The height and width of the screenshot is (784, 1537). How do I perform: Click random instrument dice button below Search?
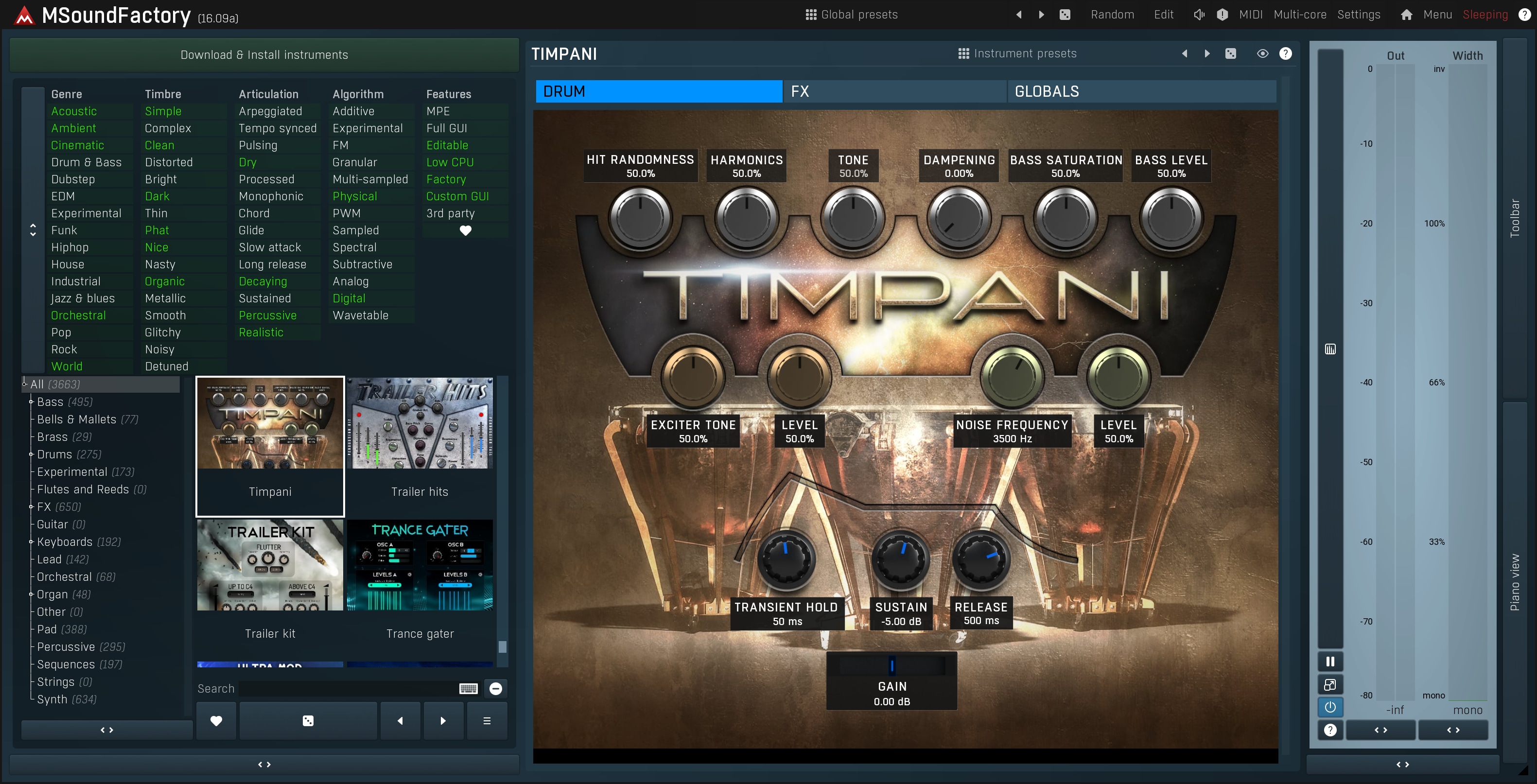coord(308,720)
